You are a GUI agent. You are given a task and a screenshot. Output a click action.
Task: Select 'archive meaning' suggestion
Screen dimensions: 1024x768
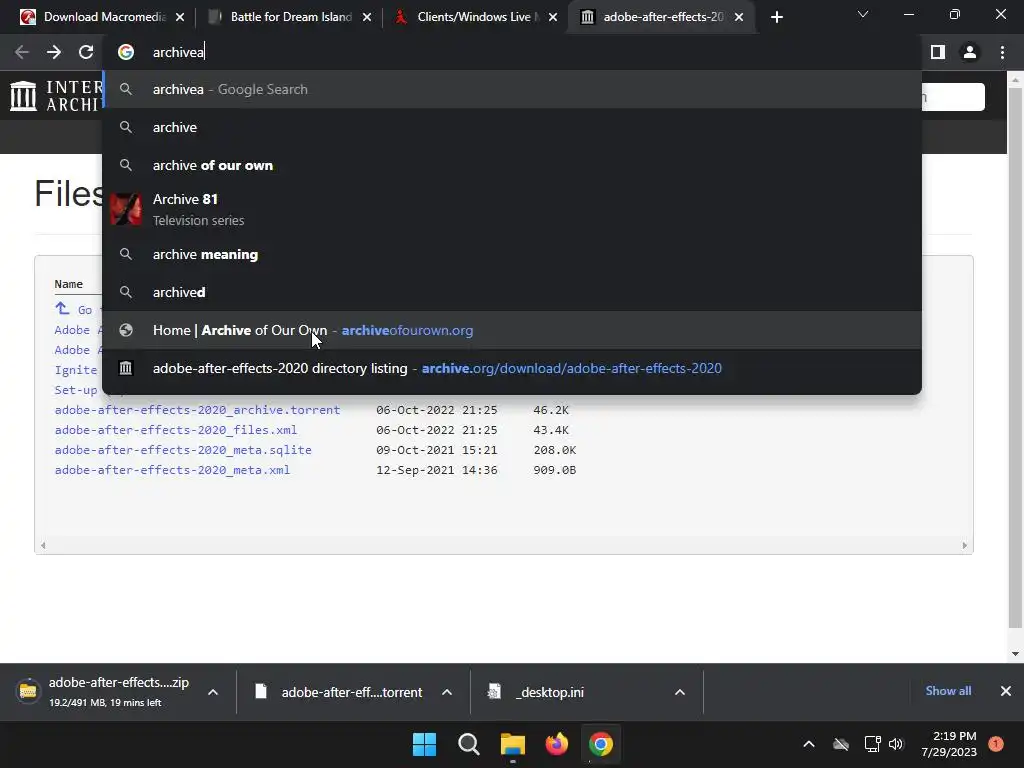tap(512, 254)
